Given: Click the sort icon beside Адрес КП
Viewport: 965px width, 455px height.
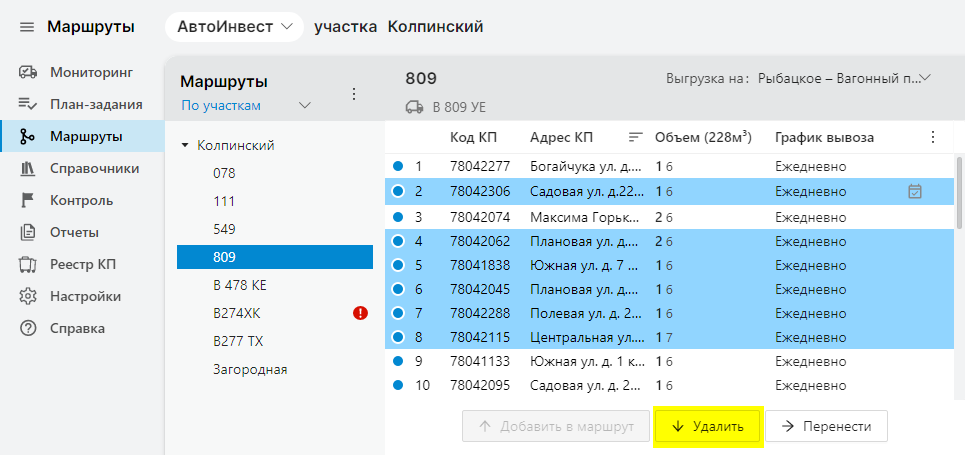Looking at the screenshot, I should coord(635,137).
